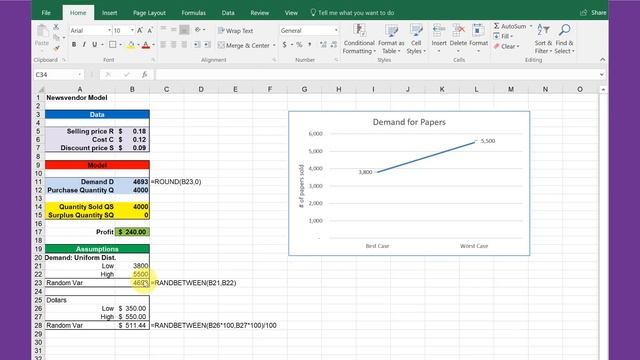640x360 pixels.
Task: Open Conditional Formatting menu
Action: click(x=359, y=39)
